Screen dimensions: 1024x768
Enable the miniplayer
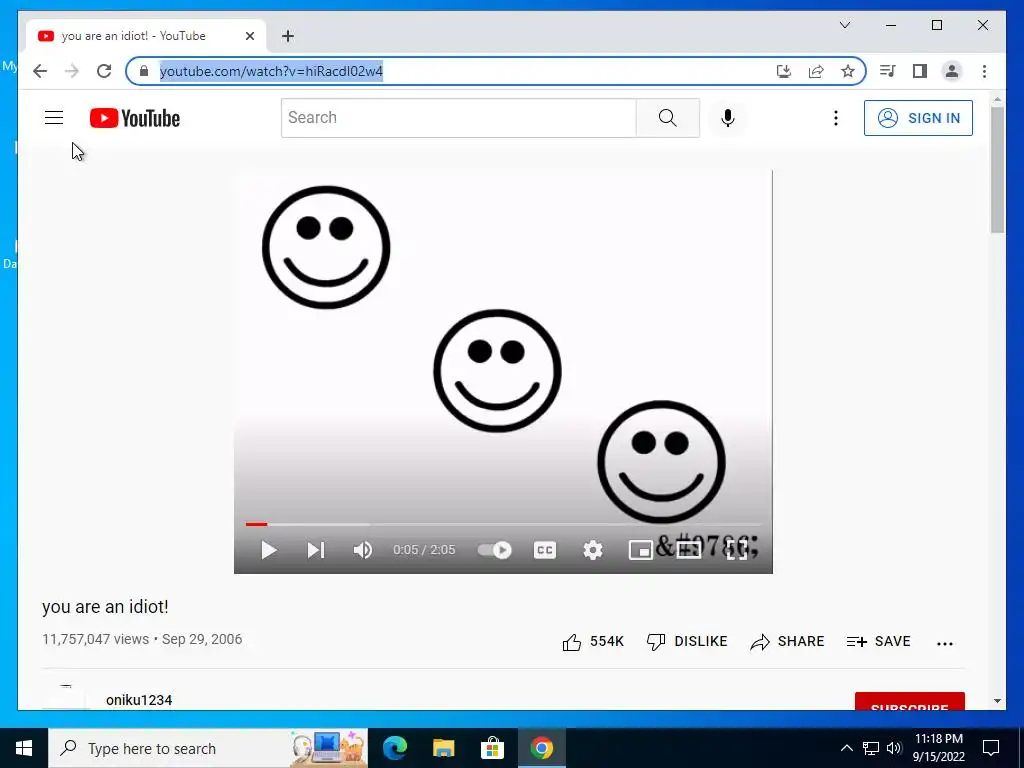641,550
